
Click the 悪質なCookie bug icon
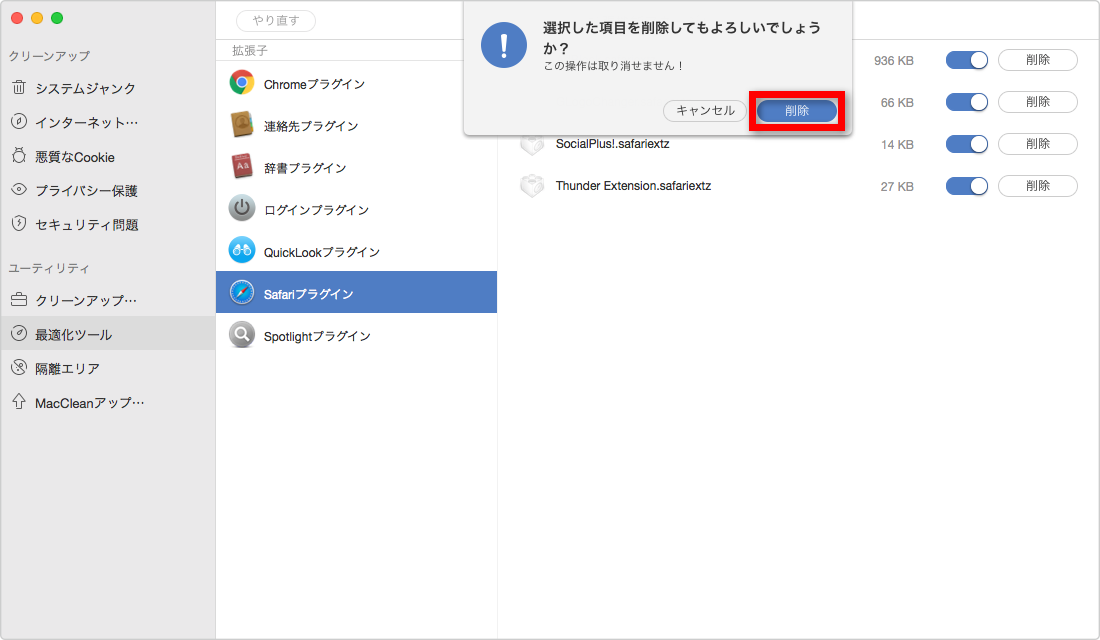(19, 156)
